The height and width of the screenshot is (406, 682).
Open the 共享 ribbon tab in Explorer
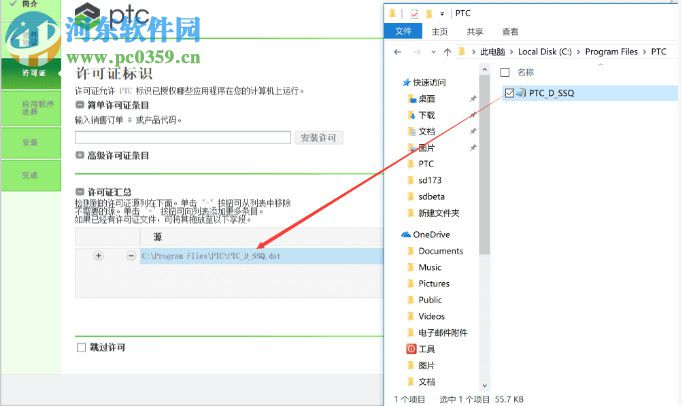tap(475, 31)
